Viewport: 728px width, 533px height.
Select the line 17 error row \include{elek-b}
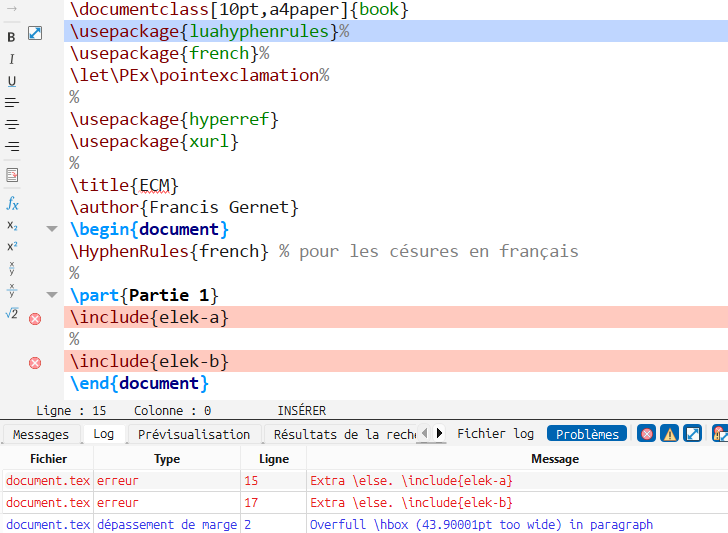[x=365, y=502]
